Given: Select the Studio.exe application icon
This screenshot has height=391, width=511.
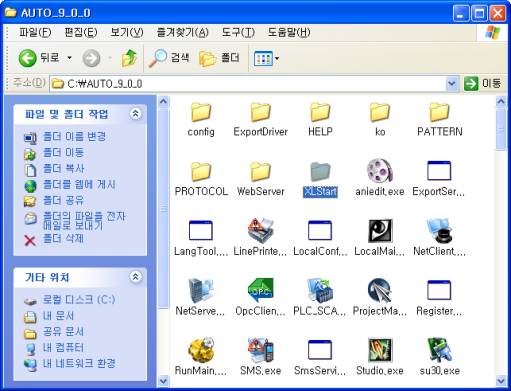Looking at the screenshot, I should (x=380, y=350).
